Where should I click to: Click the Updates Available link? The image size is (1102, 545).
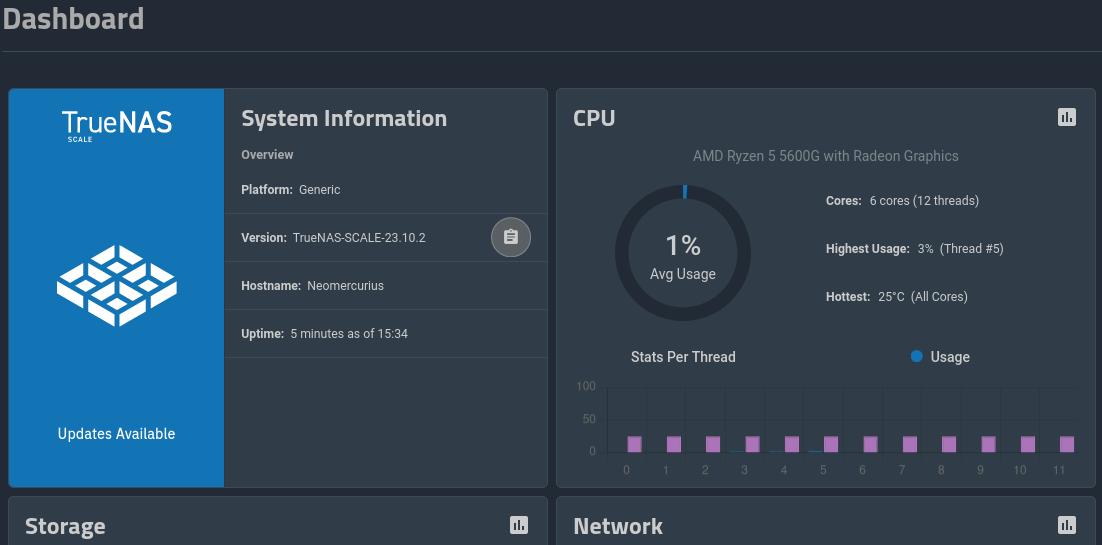[x=117, y=434]
